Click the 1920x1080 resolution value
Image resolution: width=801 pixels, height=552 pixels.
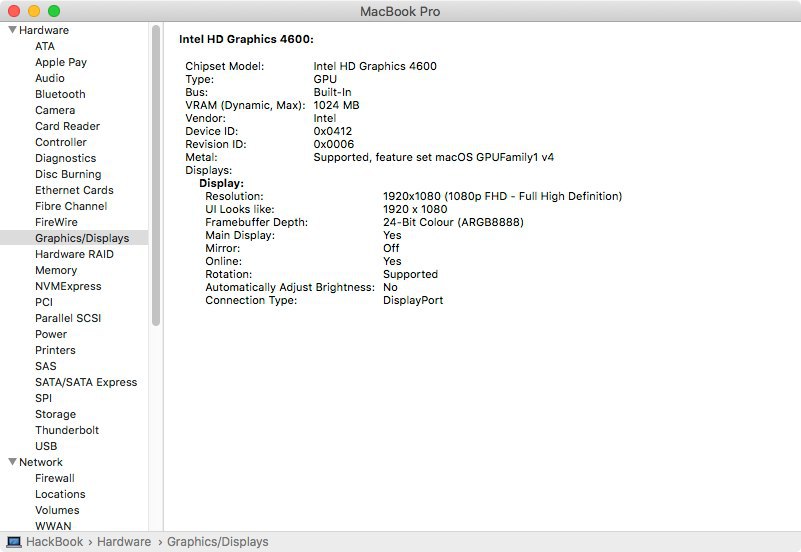(502, 197)
